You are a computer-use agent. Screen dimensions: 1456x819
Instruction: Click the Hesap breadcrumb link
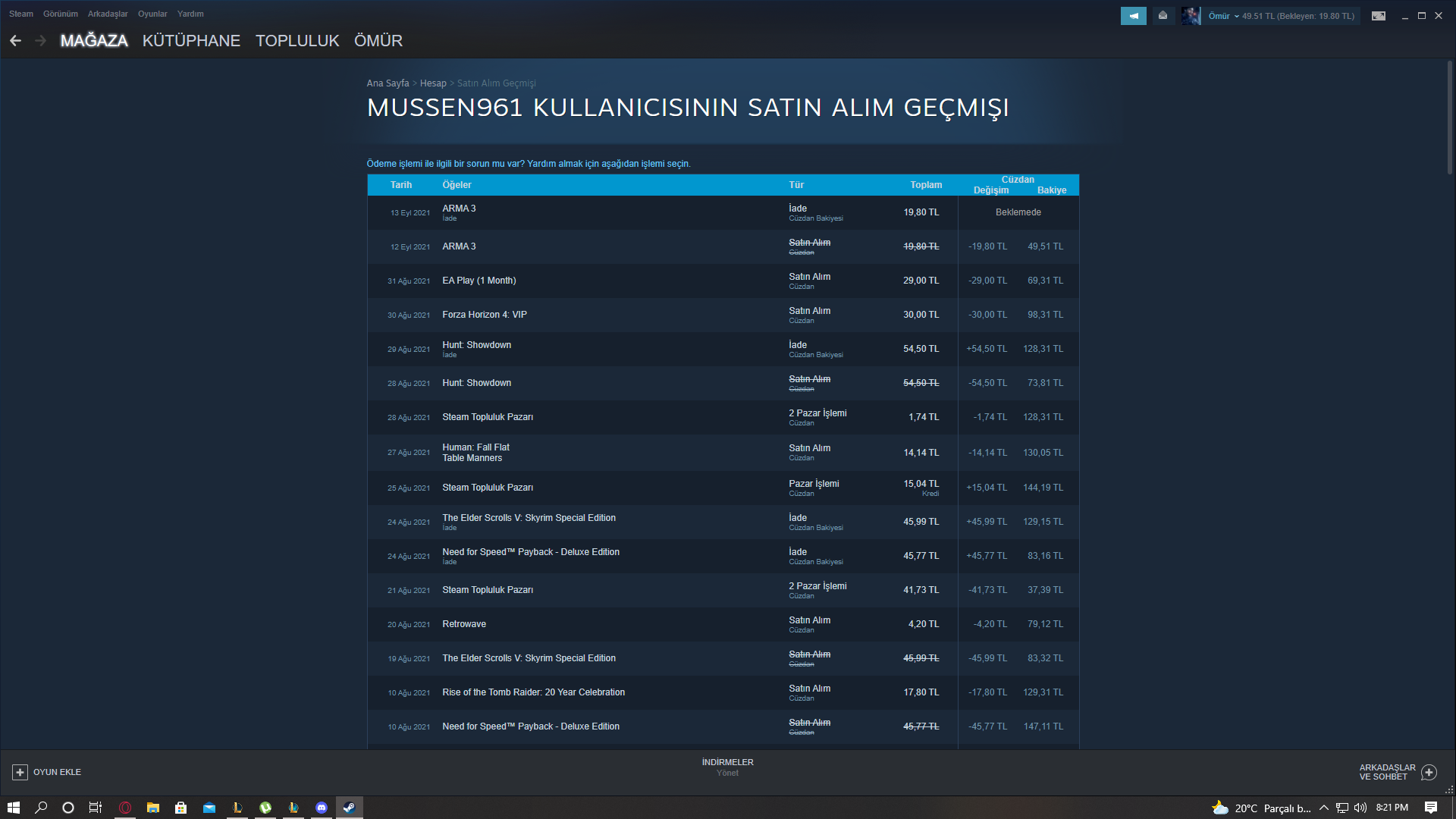coord(433,83)
